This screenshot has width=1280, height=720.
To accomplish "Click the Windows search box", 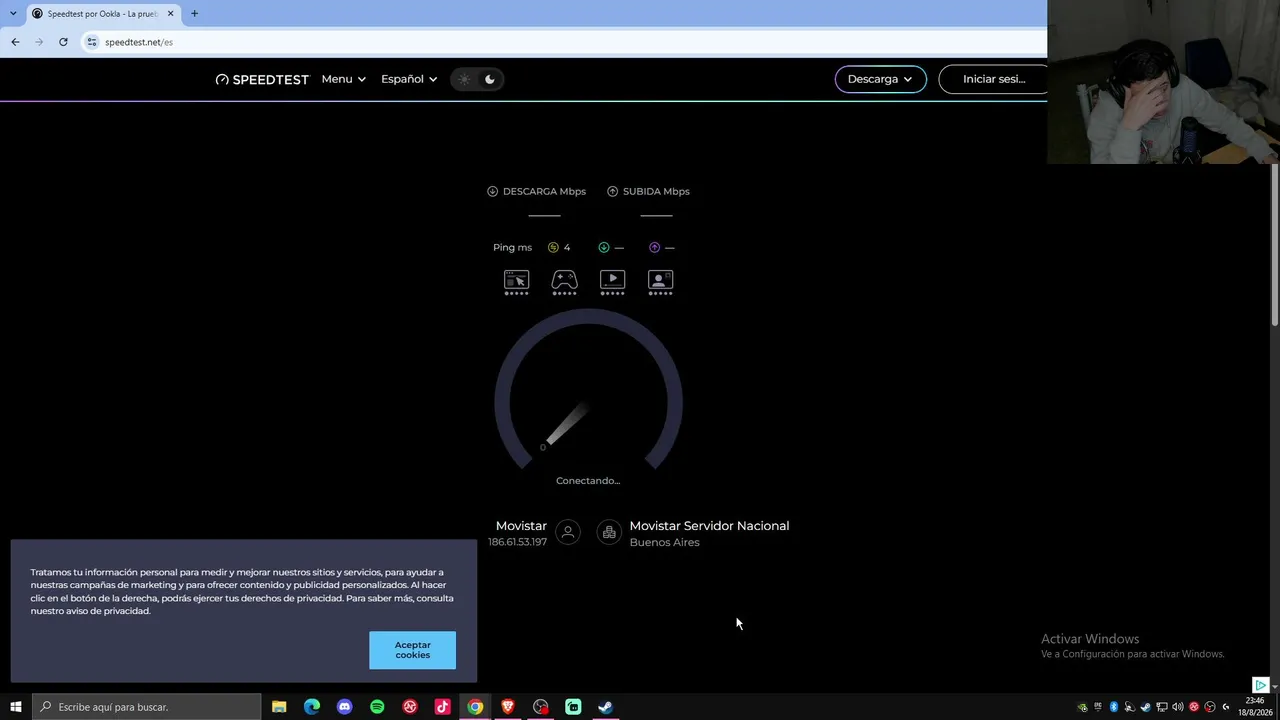I will pos(147,707).
